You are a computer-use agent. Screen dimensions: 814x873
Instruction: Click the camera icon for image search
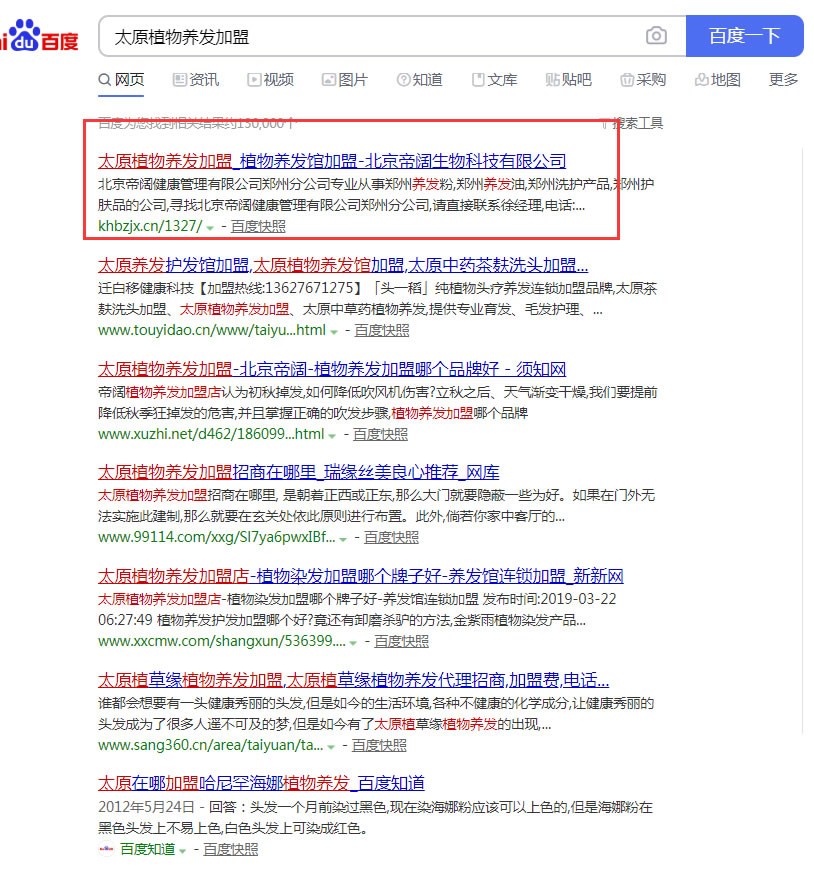pos(656,35)
